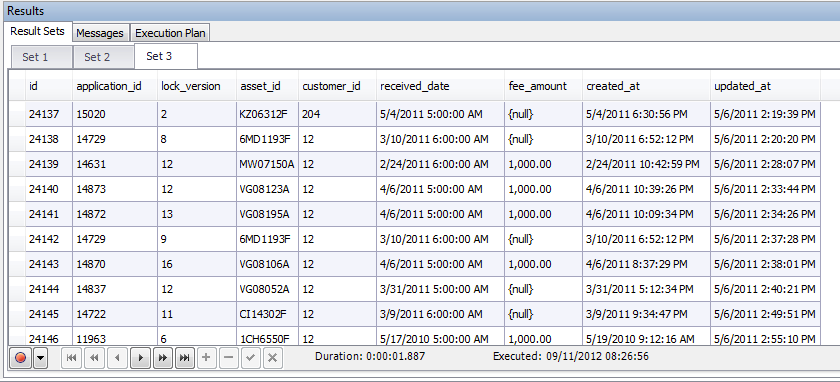This screenshot has height=382, width=840.
Task: Click asset_id cell CI14302F
Action: [267, 314]
